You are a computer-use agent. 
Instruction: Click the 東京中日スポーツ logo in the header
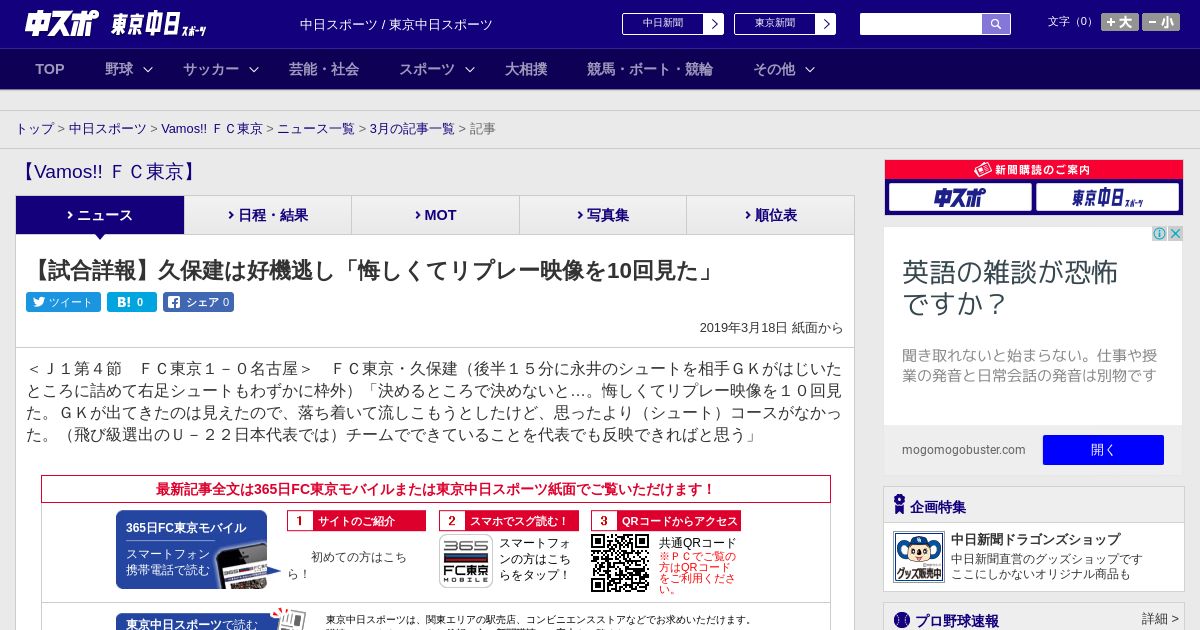pyautogui.click(x=159, y=25)
